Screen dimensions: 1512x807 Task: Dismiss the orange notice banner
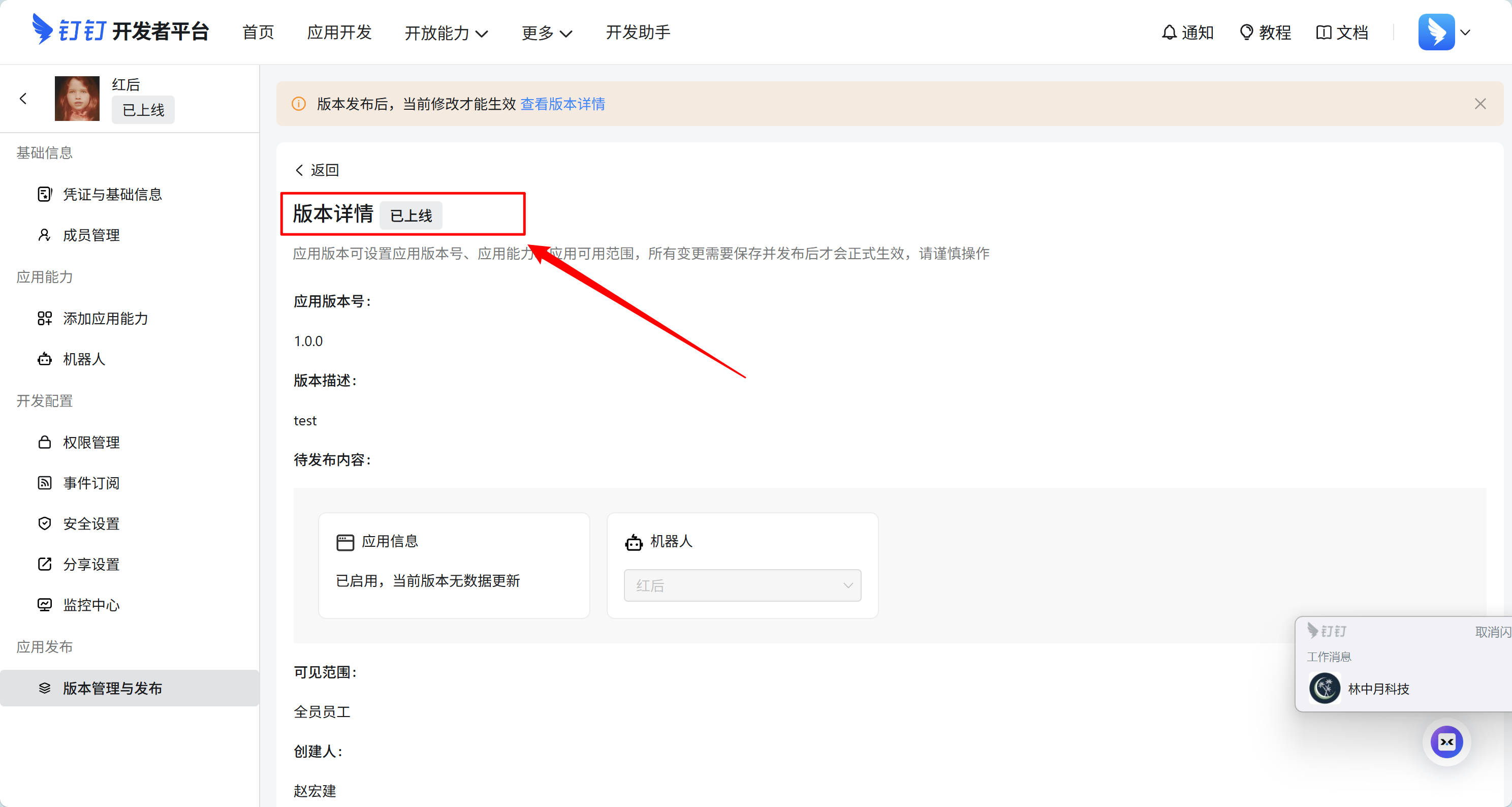(1479, 104)
